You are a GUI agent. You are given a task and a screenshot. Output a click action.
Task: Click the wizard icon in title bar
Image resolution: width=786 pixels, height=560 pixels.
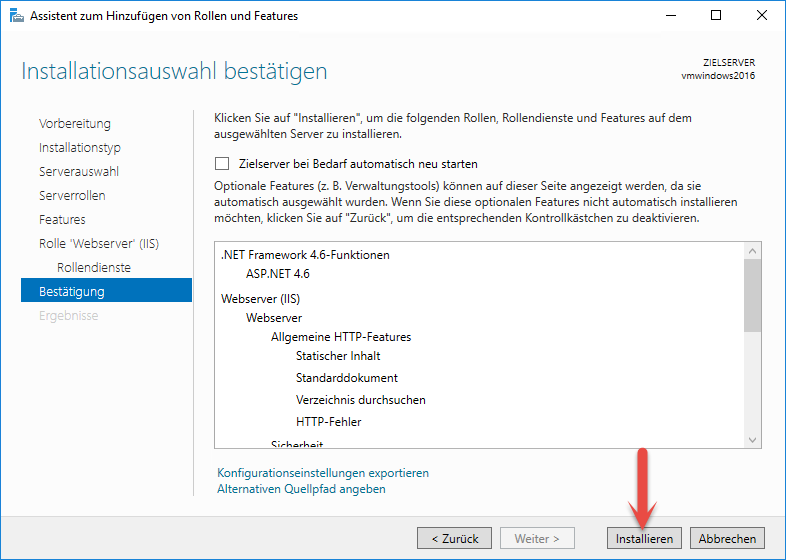tap(15, 15)
